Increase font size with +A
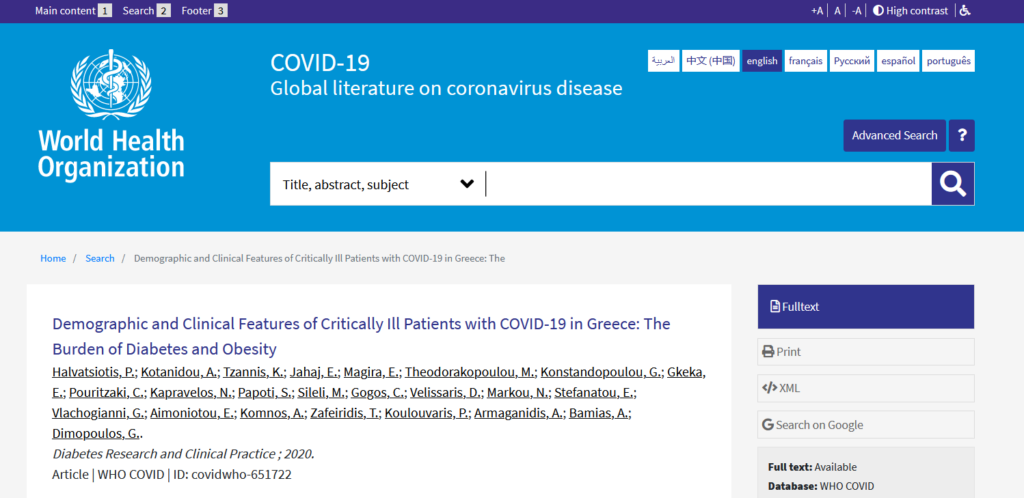 click(x=817, y=10)
